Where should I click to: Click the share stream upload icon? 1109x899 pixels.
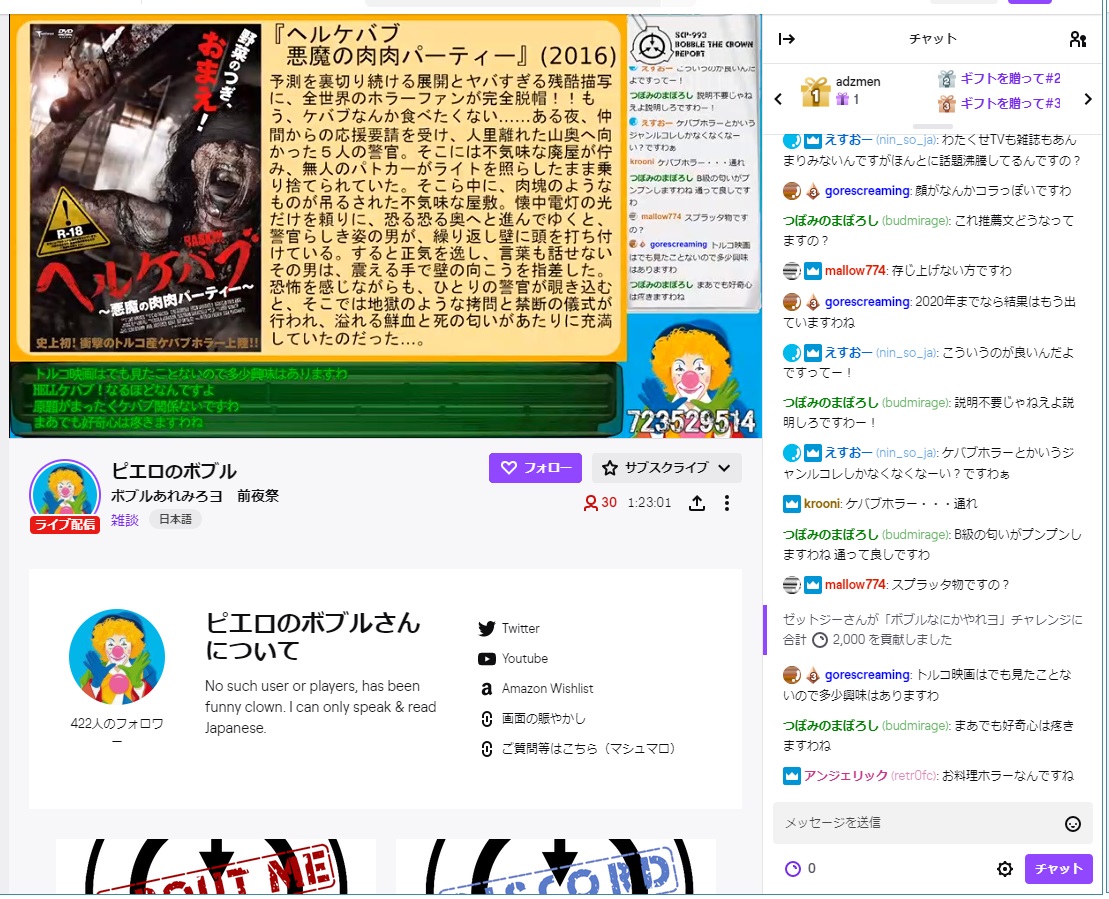click(698, 503)
